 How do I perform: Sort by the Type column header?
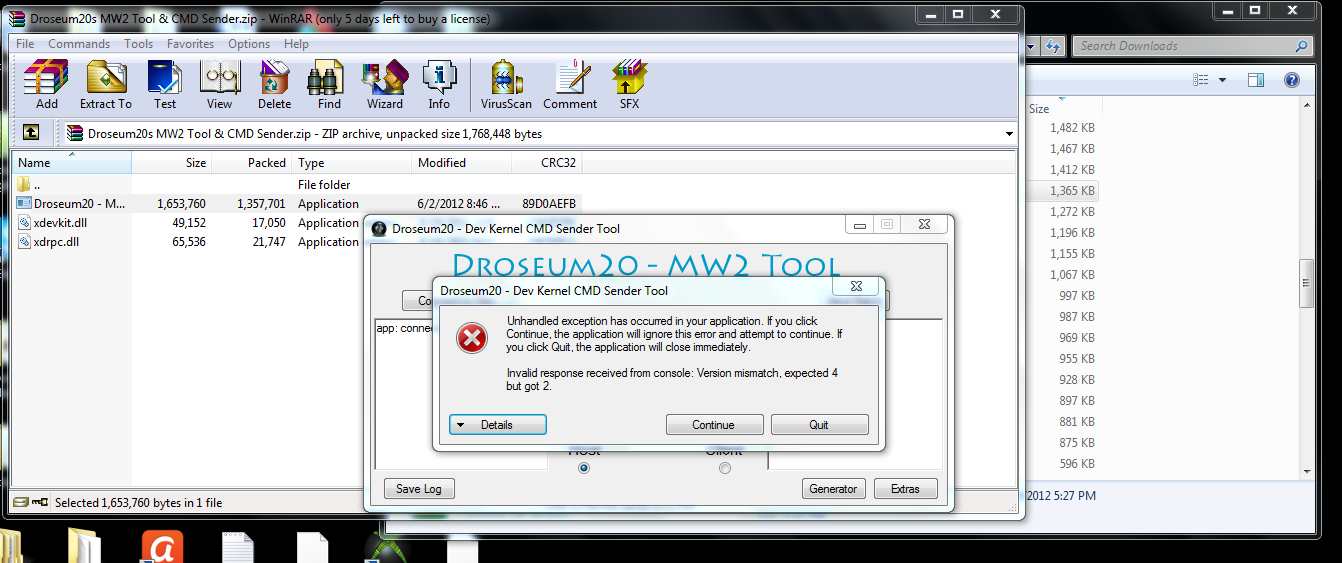tap(352, 163)
